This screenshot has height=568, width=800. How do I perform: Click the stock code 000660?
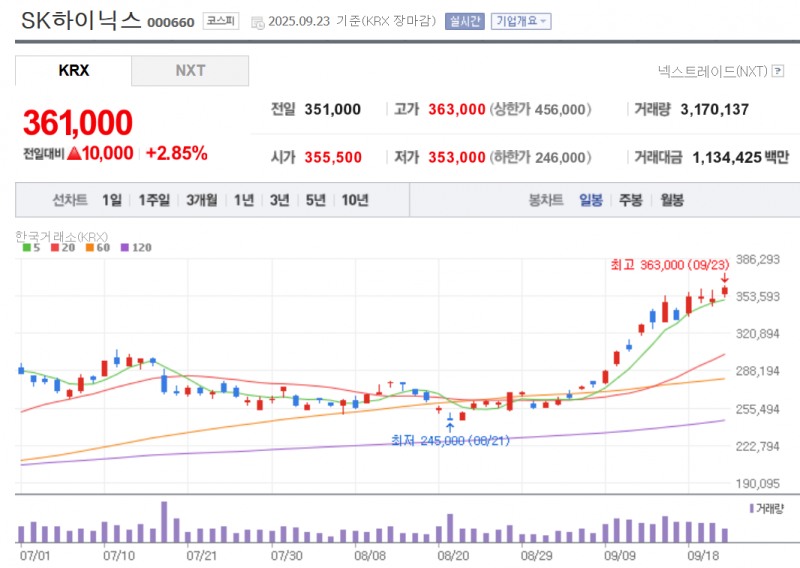(x=171, y=22)
